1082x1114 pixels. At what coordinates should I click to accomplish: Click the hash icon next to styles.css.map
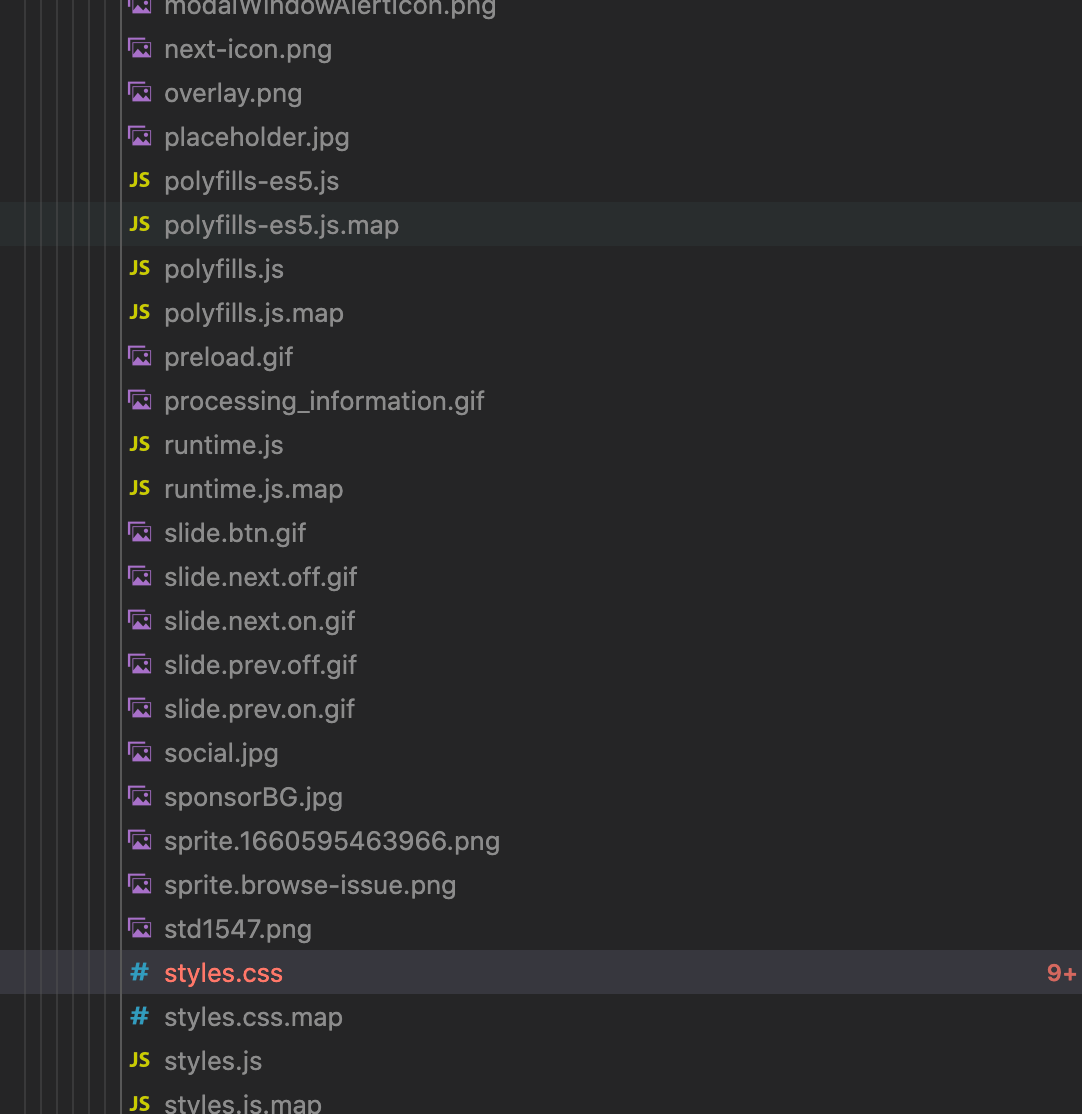pos(139,1016)
